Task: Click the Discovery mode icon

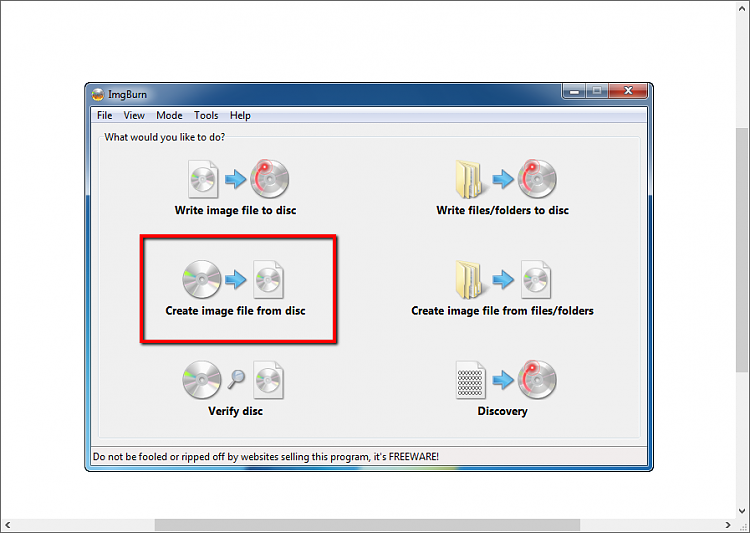Action: tap(507, 380)
